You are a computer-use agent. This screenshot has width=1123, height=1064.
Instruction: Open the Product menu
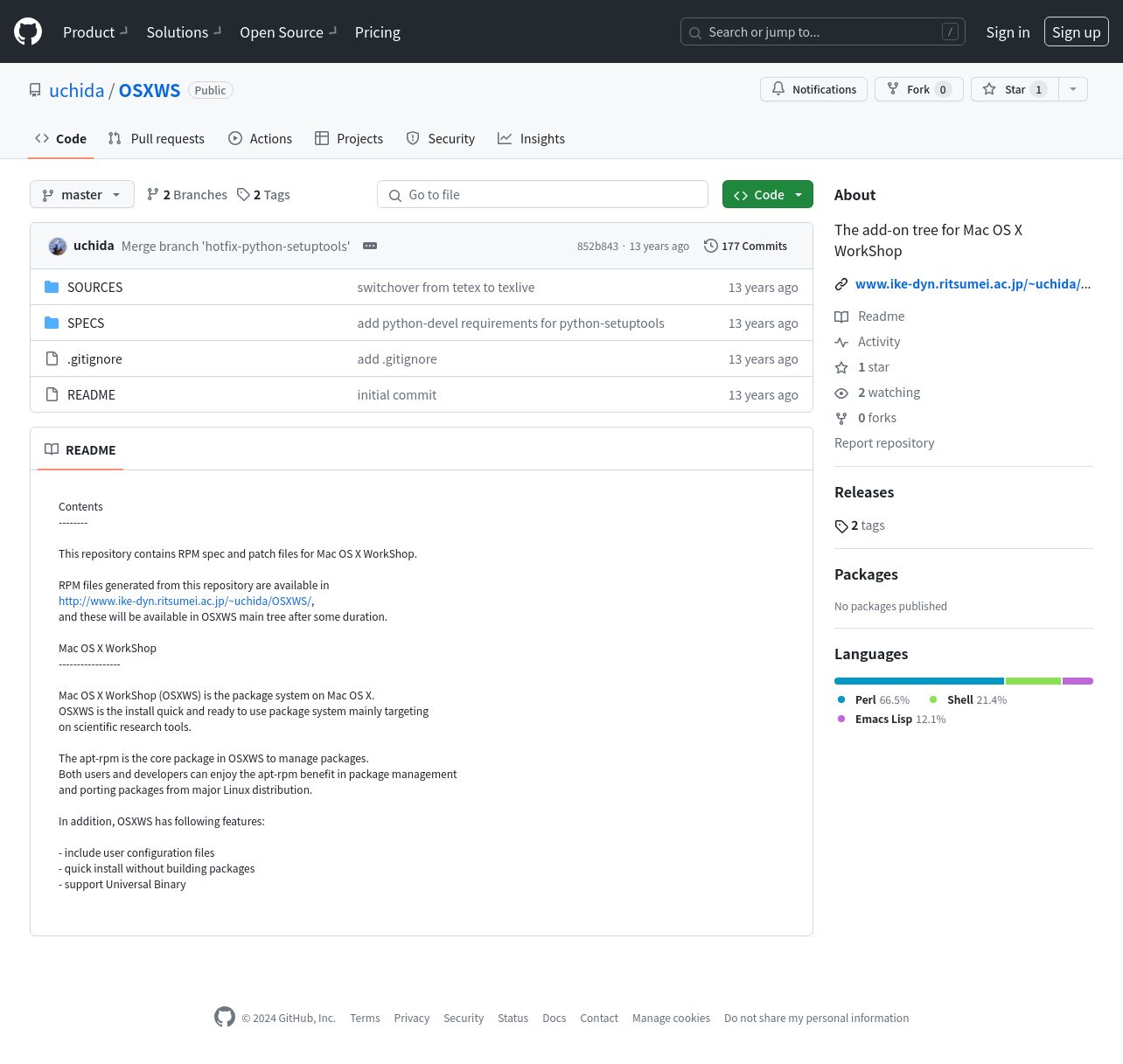pos(95,31)
